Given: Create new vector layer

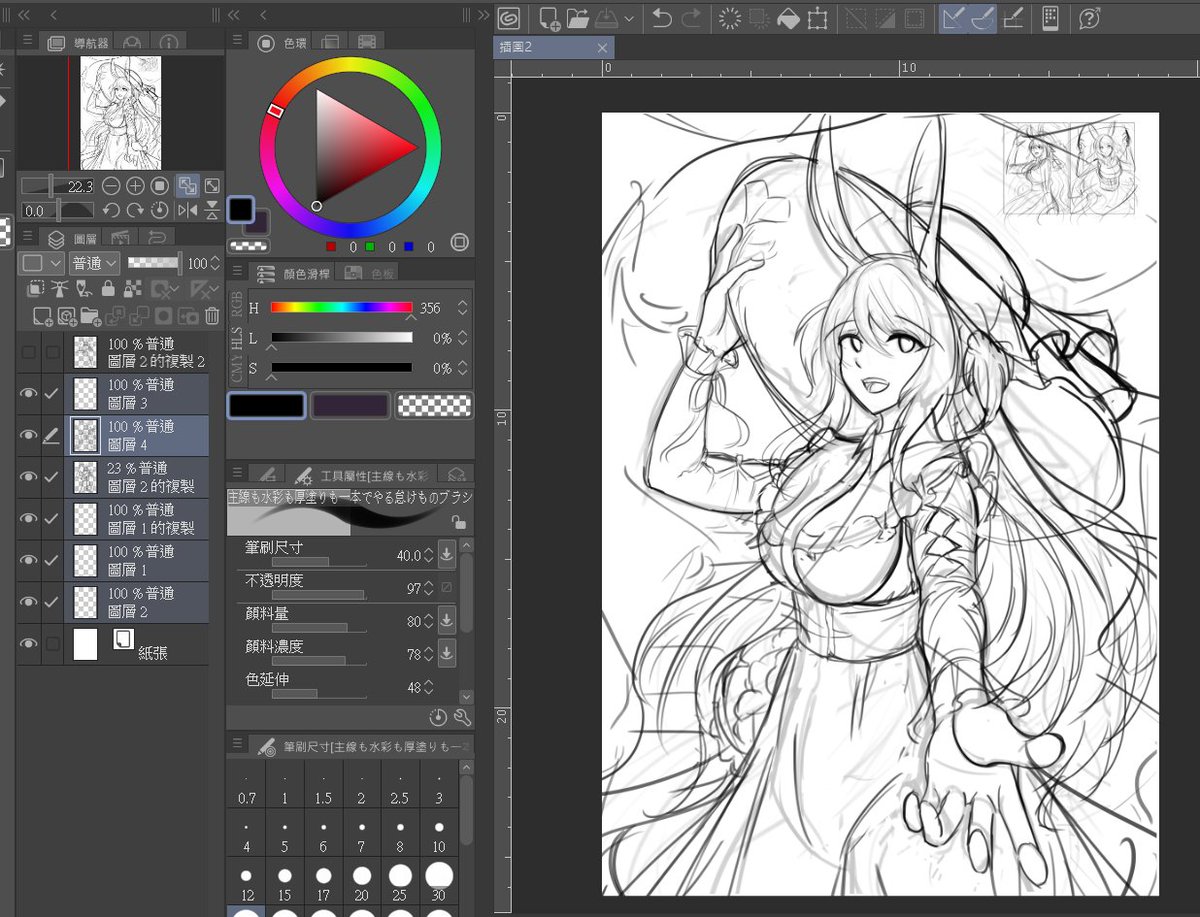Looking at the screenshot, I should 67,316.
